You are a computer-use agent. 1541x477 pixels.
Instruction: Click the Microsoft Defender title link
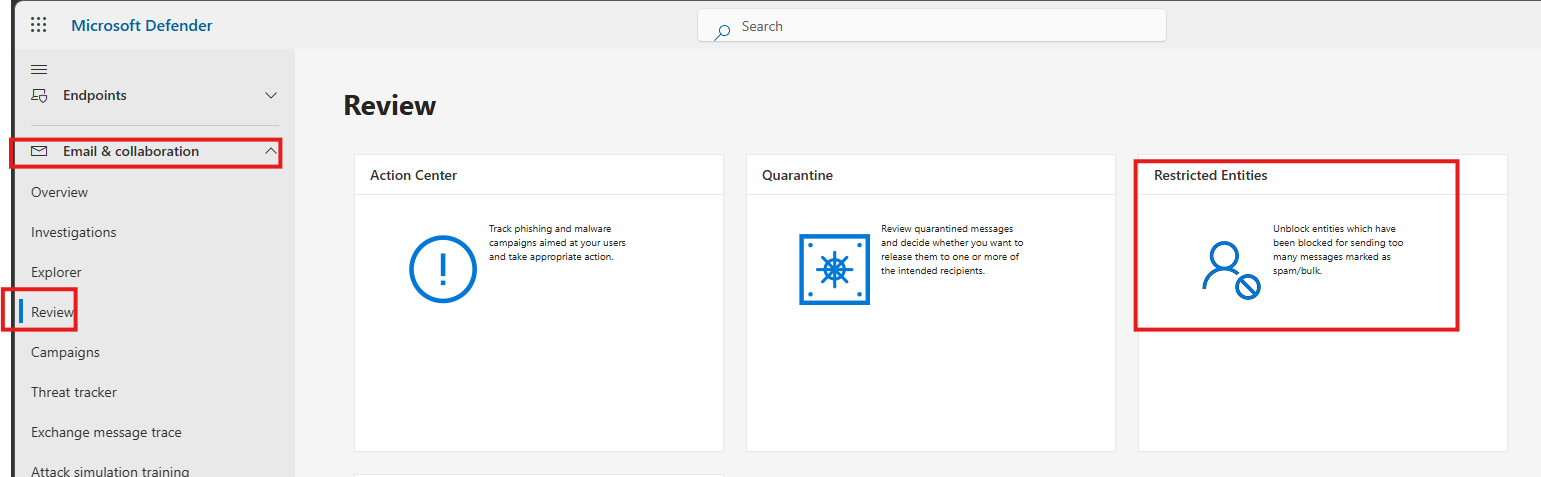142,25
